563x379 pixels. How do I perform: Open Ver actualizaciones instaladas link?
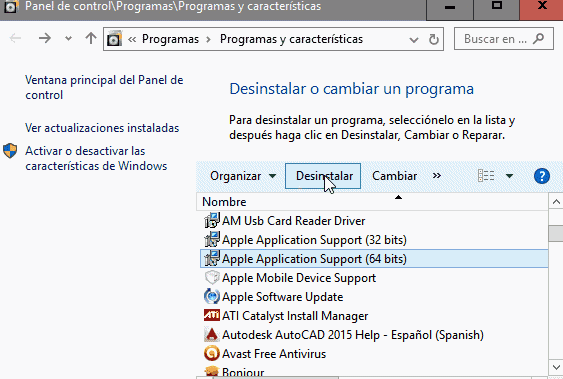pos(102,128)
